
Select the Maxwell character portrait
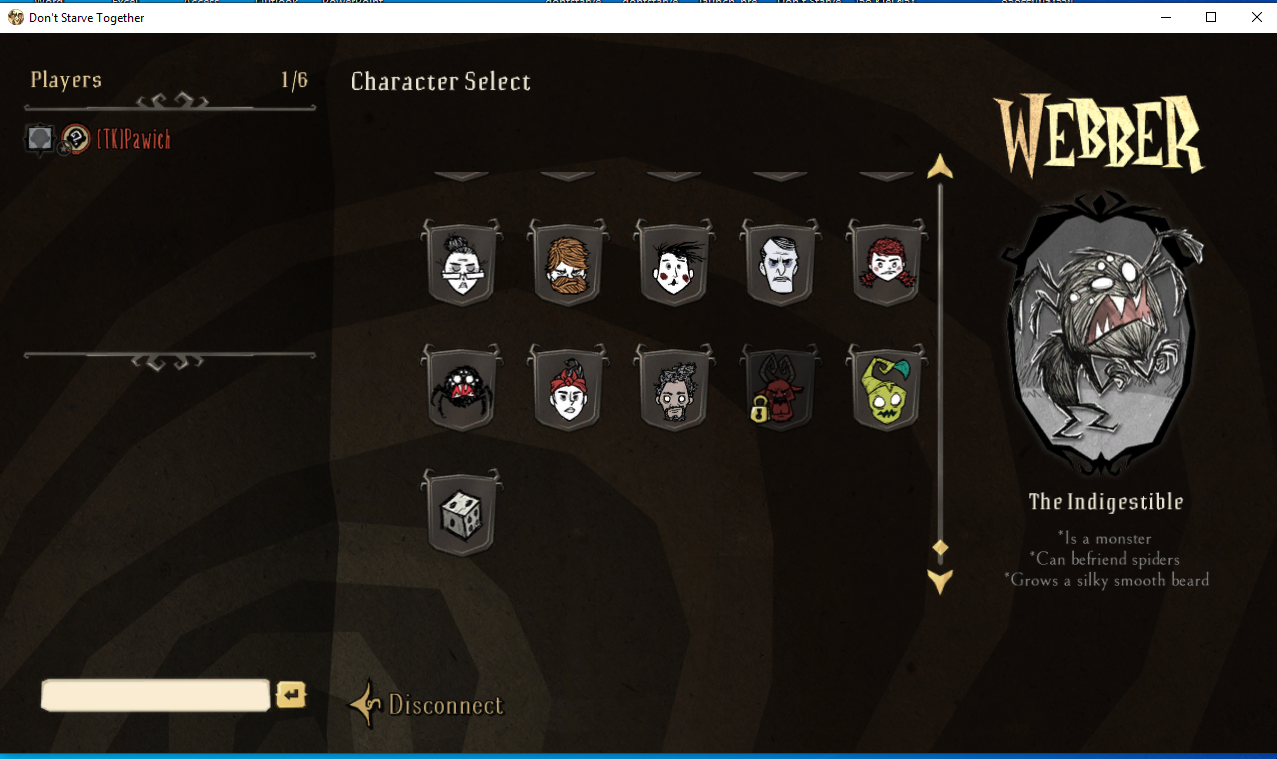point(780,264)
